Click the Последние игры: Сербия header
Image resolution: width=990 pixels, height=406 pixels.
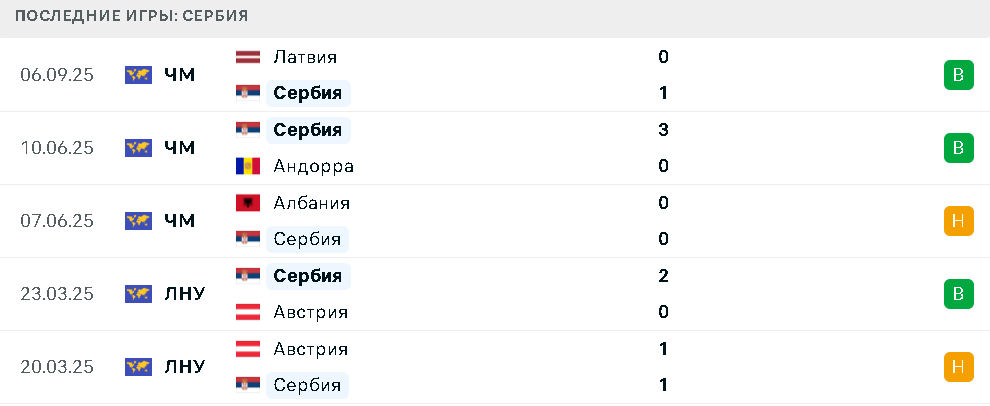click(x=131, y=16)
